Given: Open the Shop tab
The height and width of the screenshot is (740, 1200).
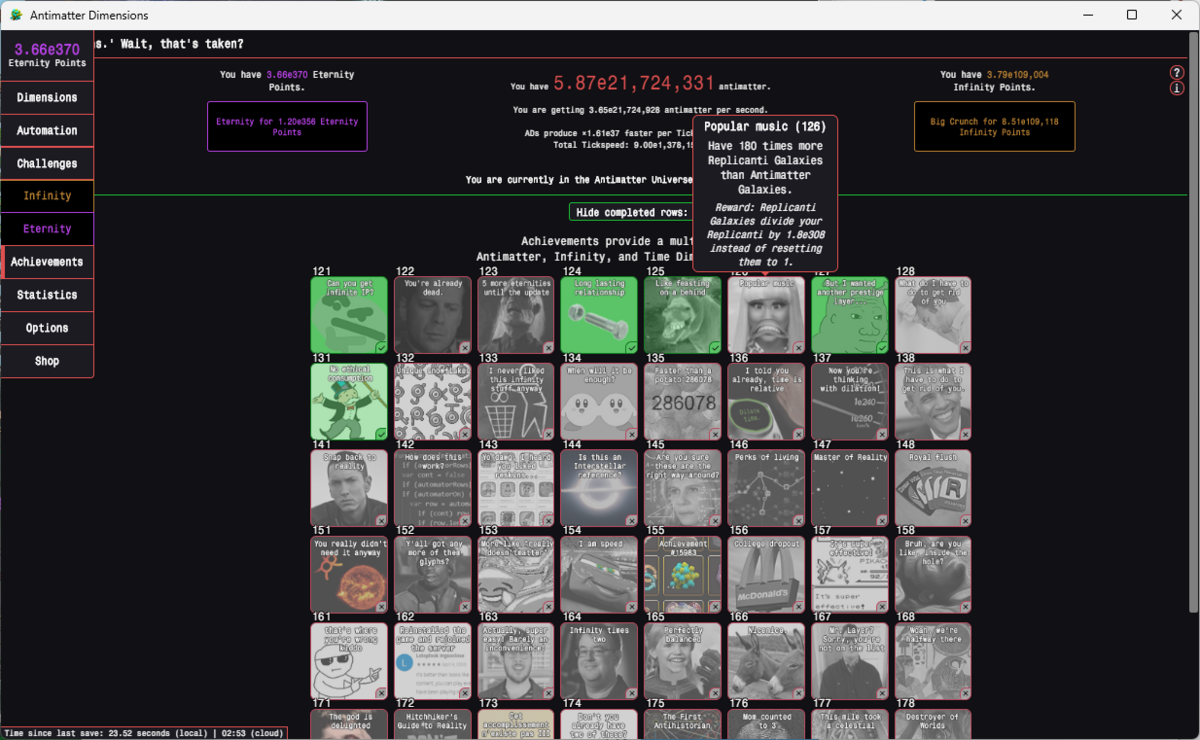Looking at the screenshot, I should [x=47, y=361].
